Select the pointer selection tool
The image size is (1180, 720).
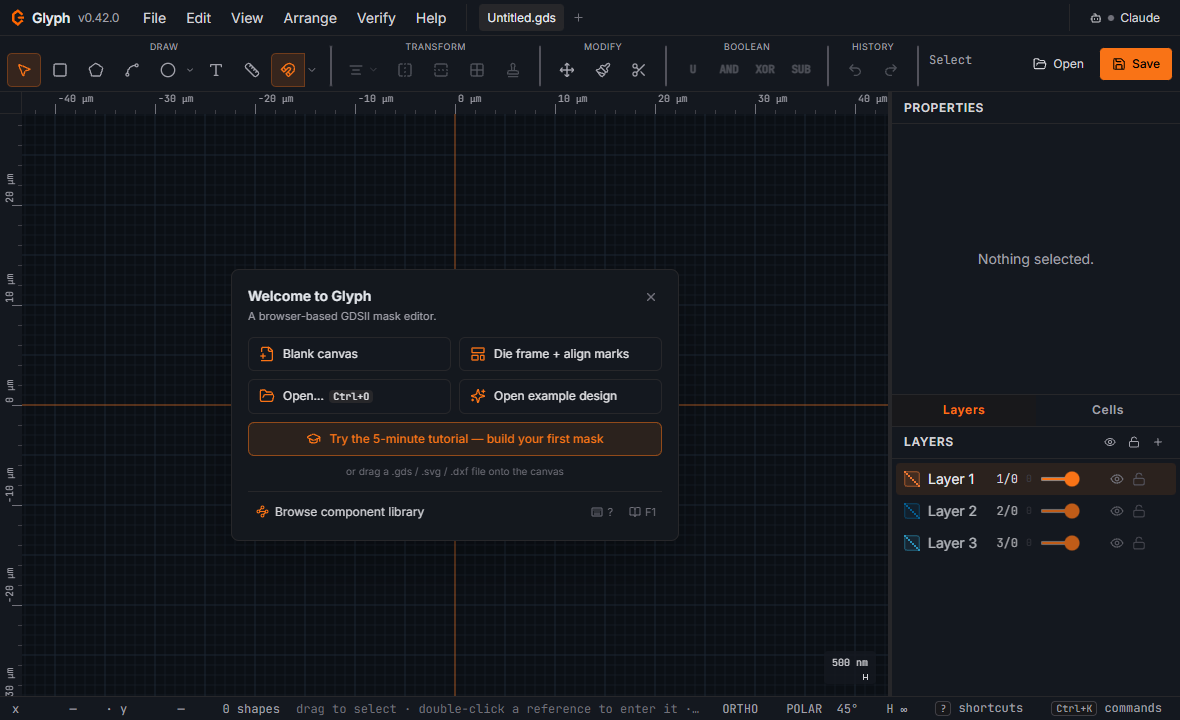click(x=24, y=70)
